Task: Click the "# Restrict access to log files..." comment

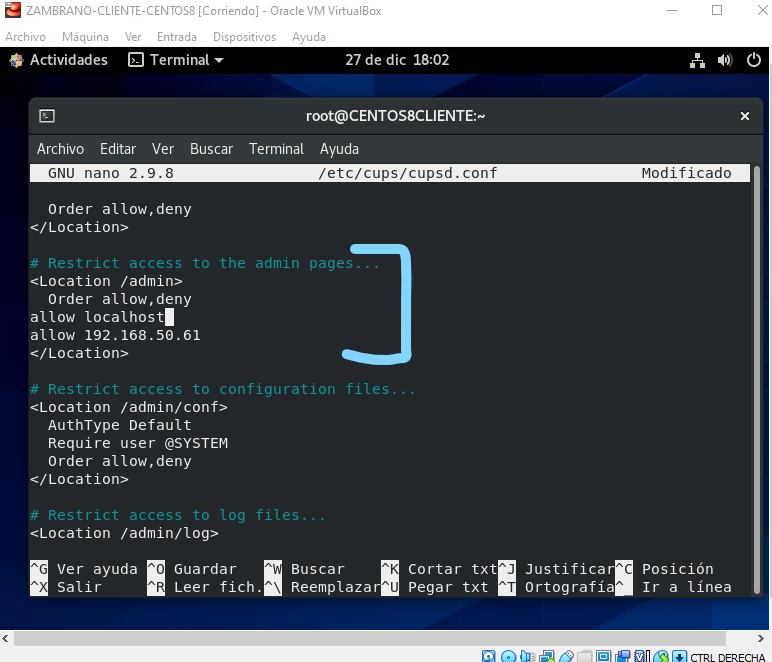Action: 178,515
